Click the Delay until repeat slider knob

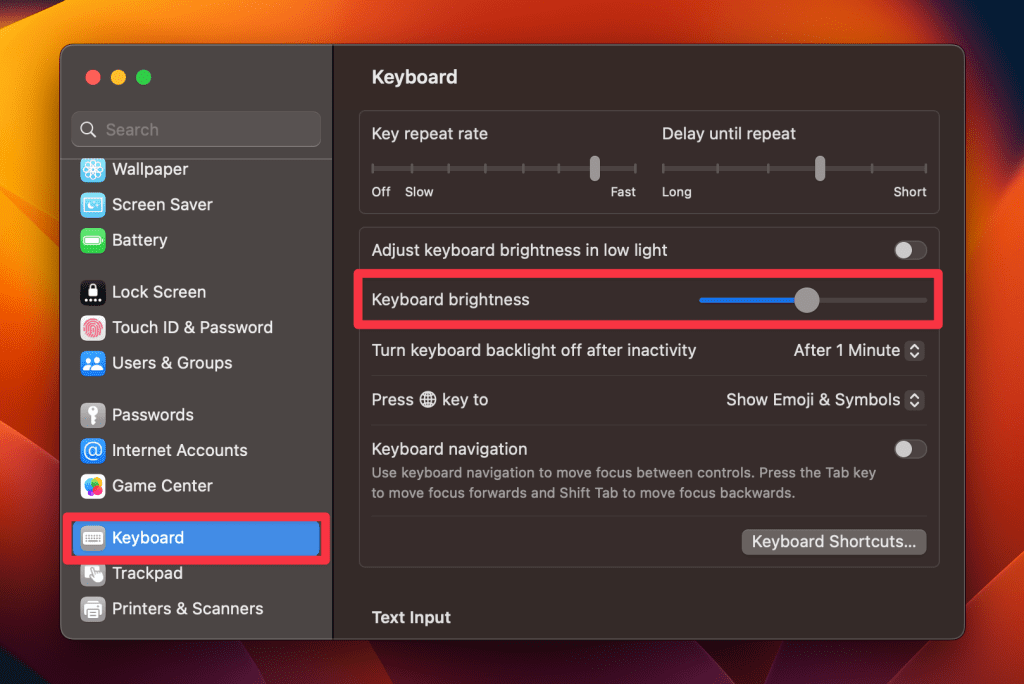(820, 168)
